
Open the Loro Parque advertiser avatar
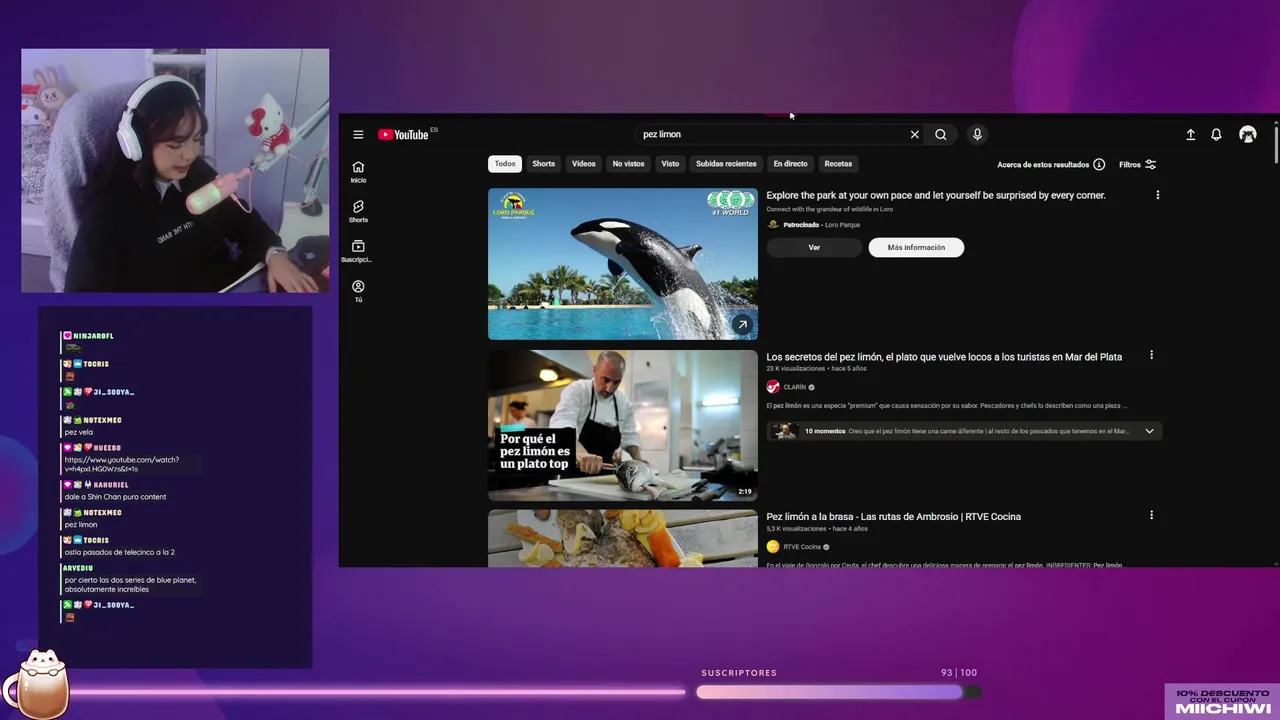click(773, 225)
